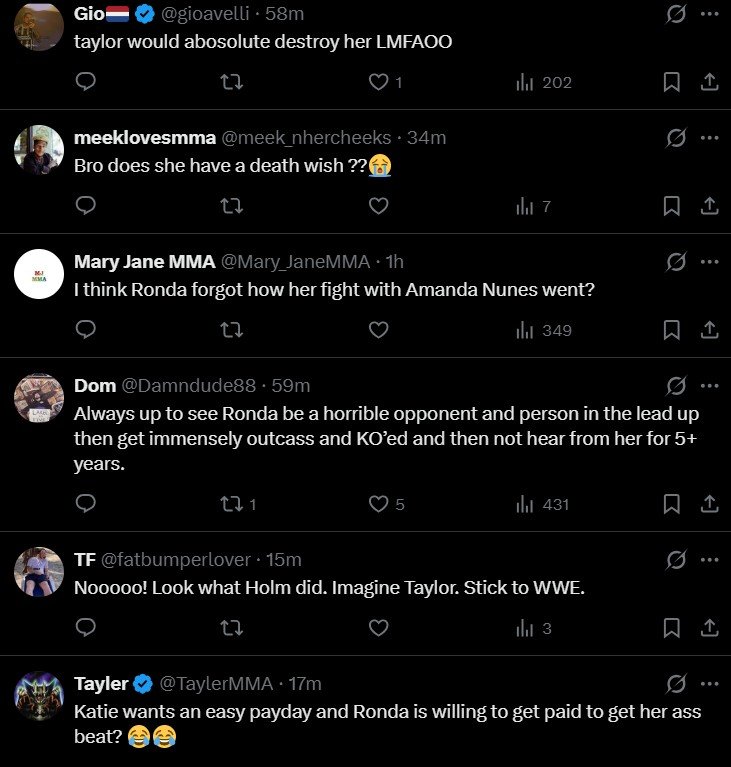Open Grok icon on Tayler's tweet
The width and height of the screenshot is (731, 767).
point(676,684)
